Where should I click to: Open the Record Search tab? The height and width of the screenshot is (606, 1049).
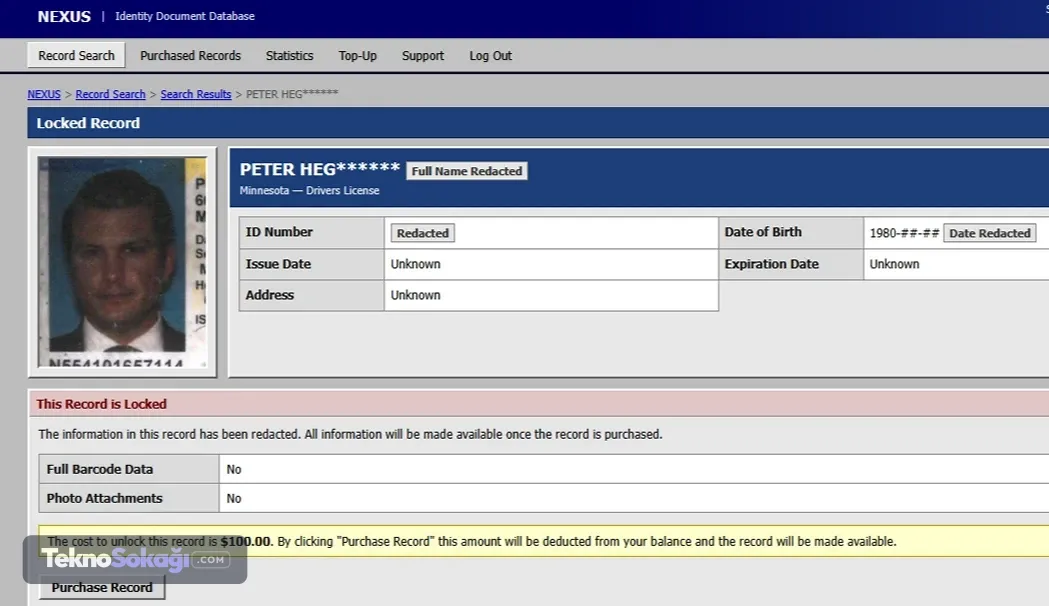[x=76, y=56]
